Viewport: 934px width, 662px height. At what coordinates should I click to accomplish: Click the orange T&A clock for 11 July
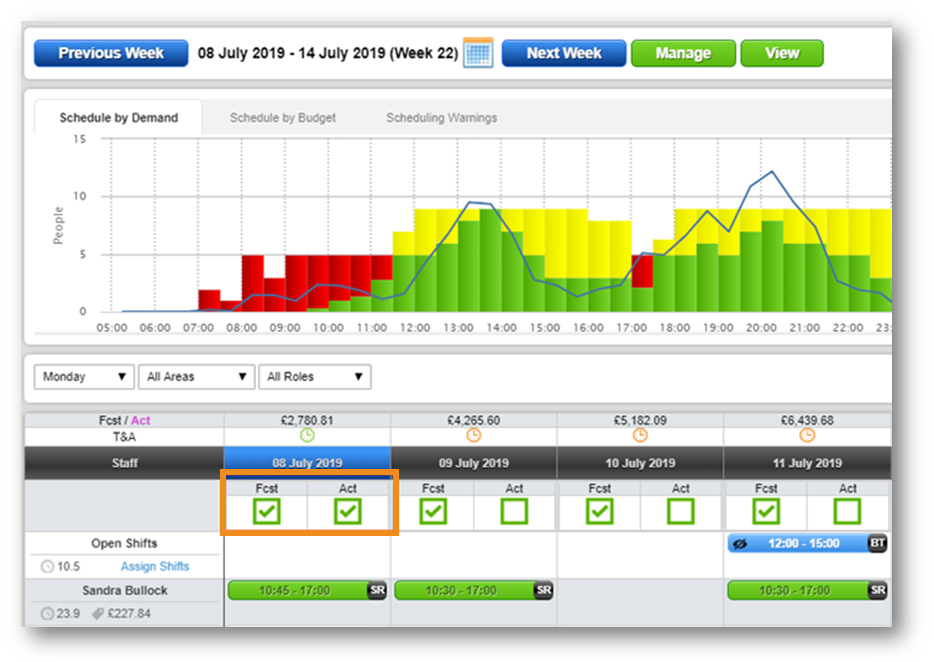(807, 436)
